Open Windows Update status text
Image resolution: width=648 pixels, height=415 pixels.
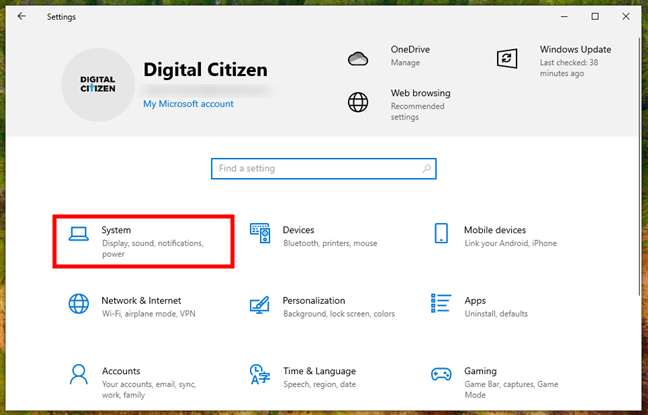click(569, 68)
